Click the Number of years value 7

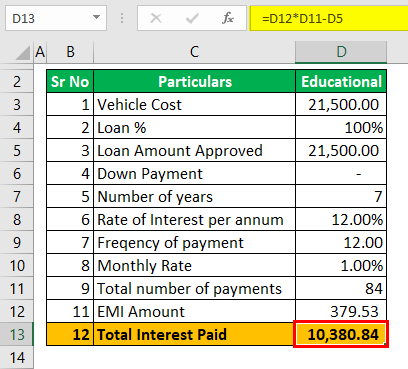(341, 196)
